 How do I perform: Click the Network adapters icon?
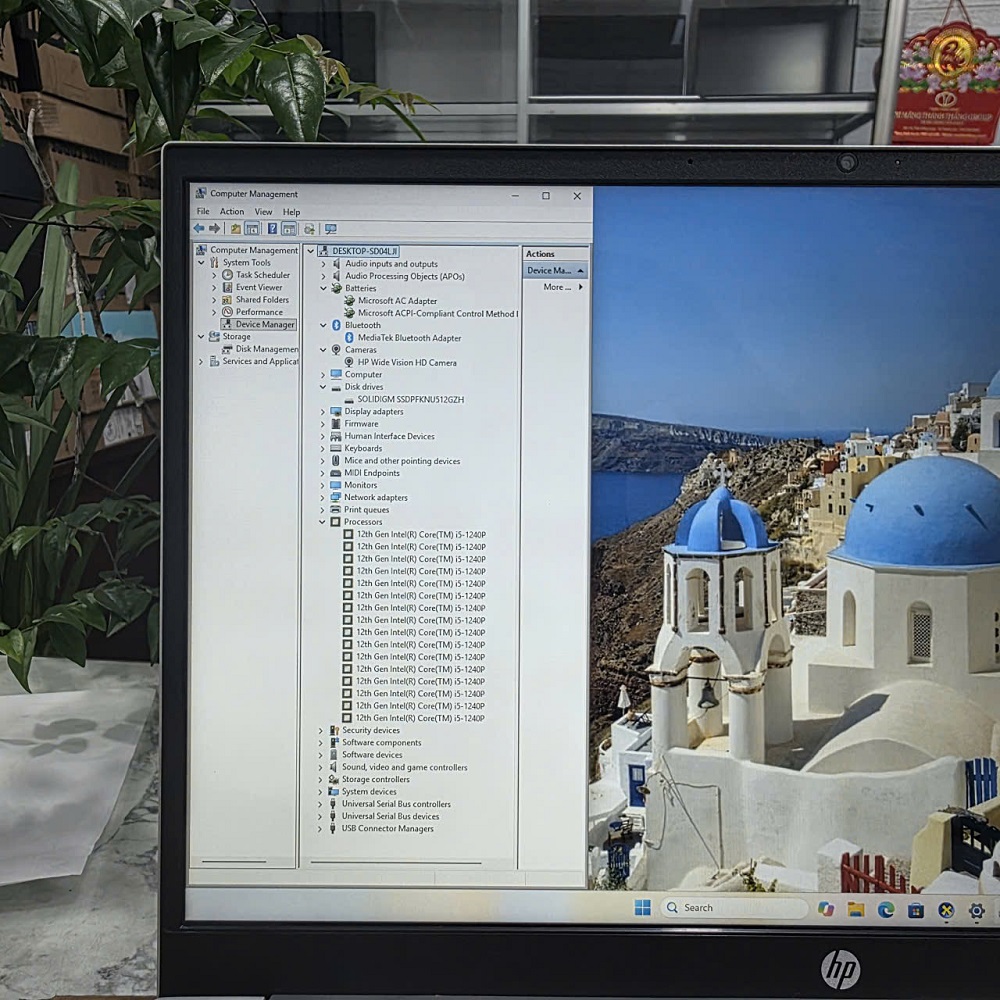(335, 497)
